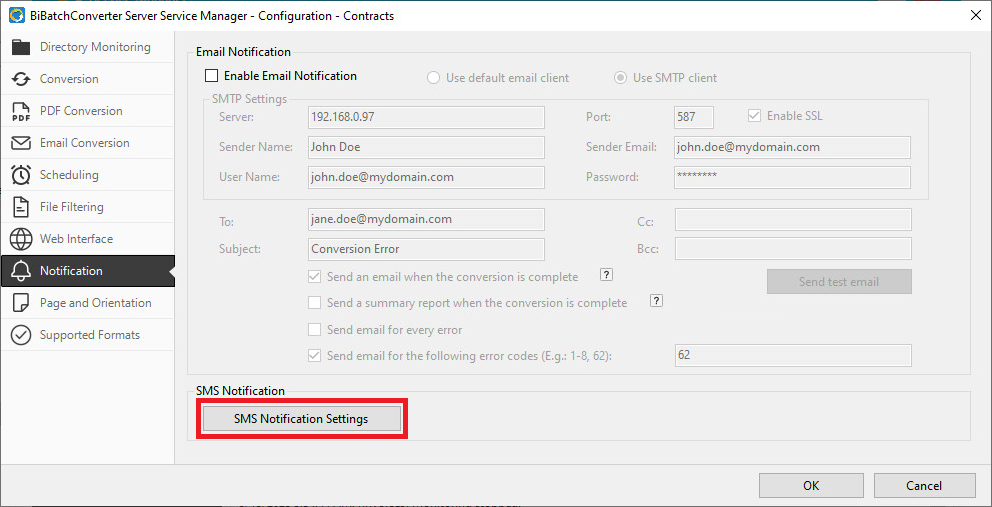This screenshot has width=992, height=507.
Task: Click the Scheduling alarm clock icon
Action: (x=21, y=175)
